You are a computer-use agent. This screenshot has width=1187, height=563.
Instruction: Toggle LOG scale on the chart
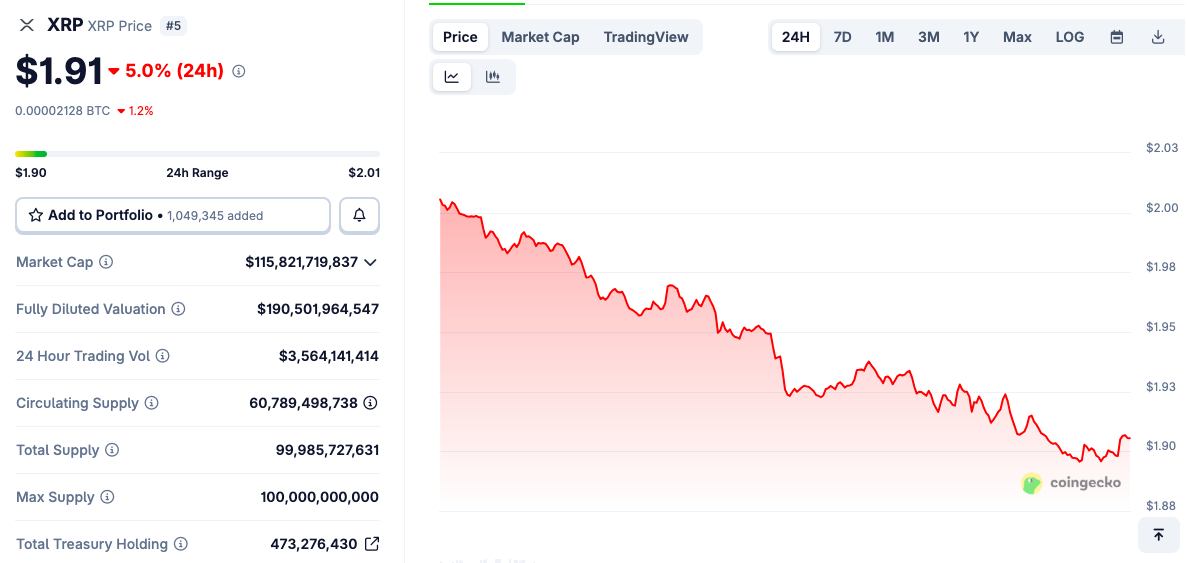tap(1069, 37)
